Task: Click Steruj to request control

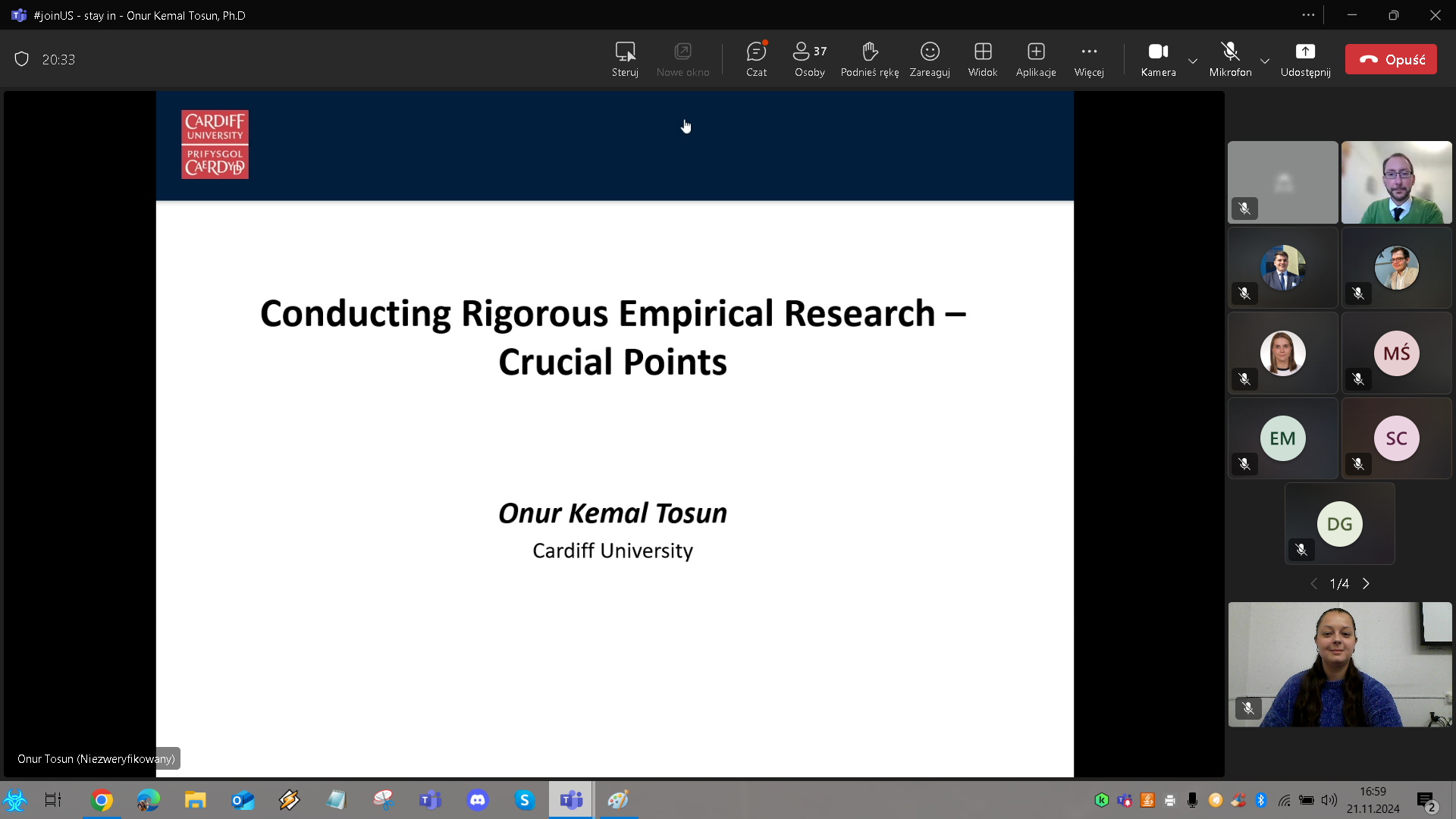Action: [625, 59]
